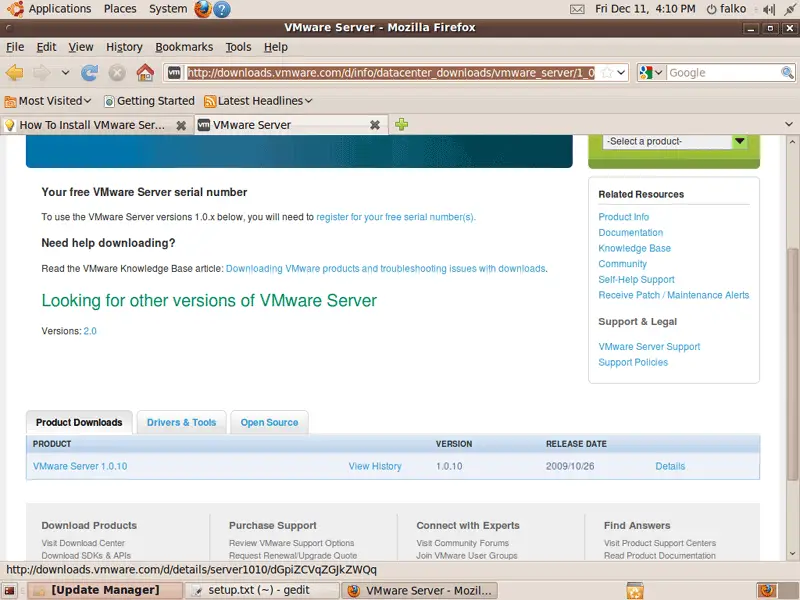Click Details for VMware Server 1.0.10
800x600 pixels.
(670, 466)
